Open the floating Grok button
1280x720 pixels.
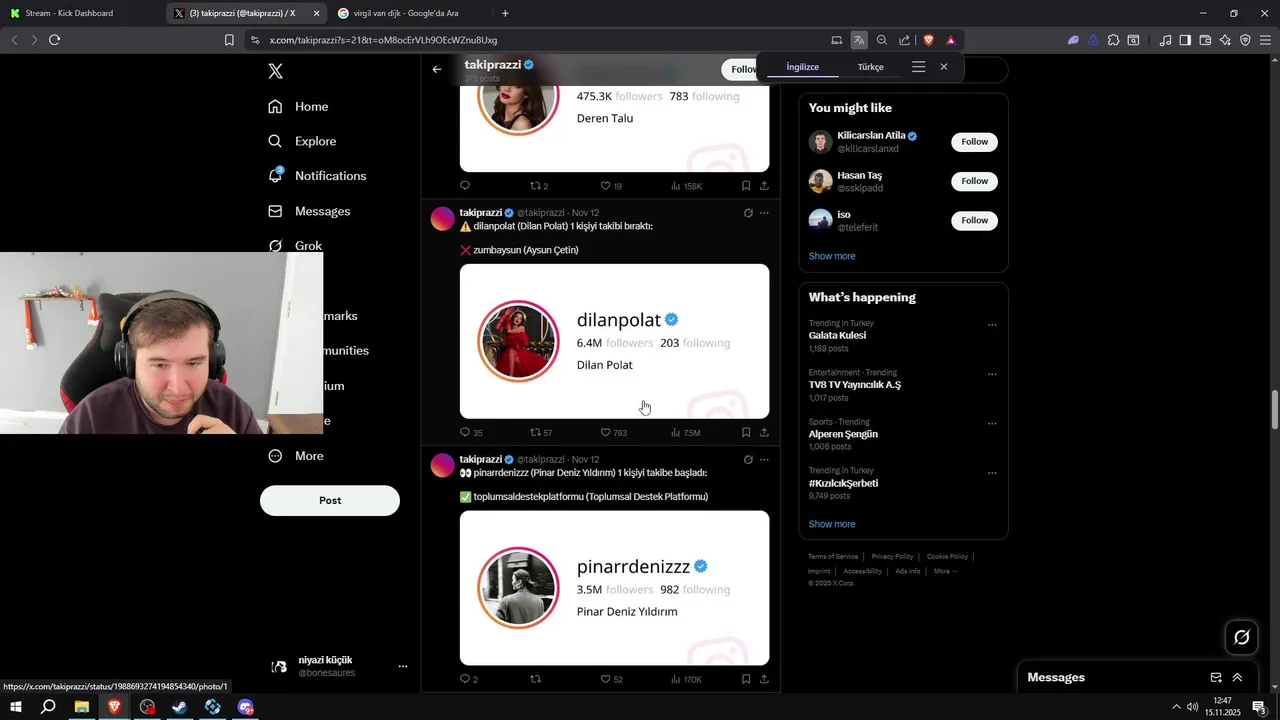[x=1242, y=637]
